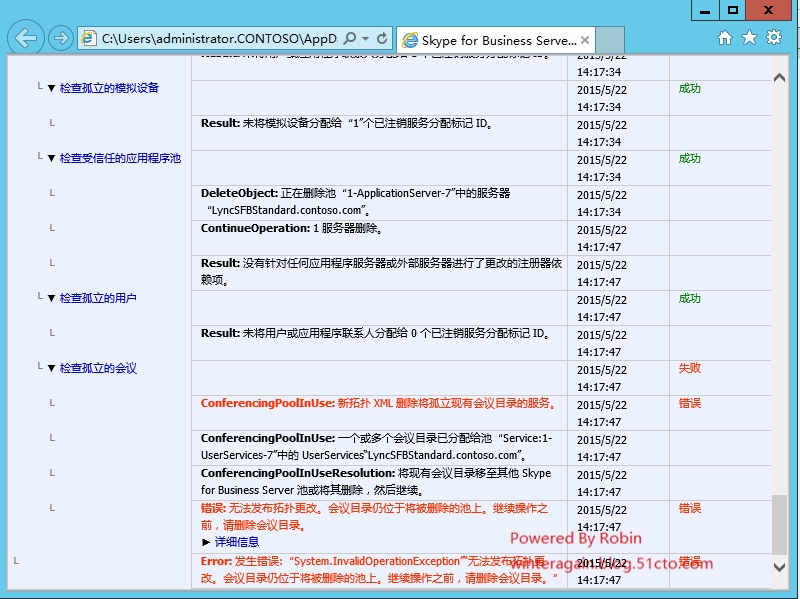Click the Home icon in browser toolbar
Image resolution: width=800 pixels, height=599 pixels.
(724, 38)
